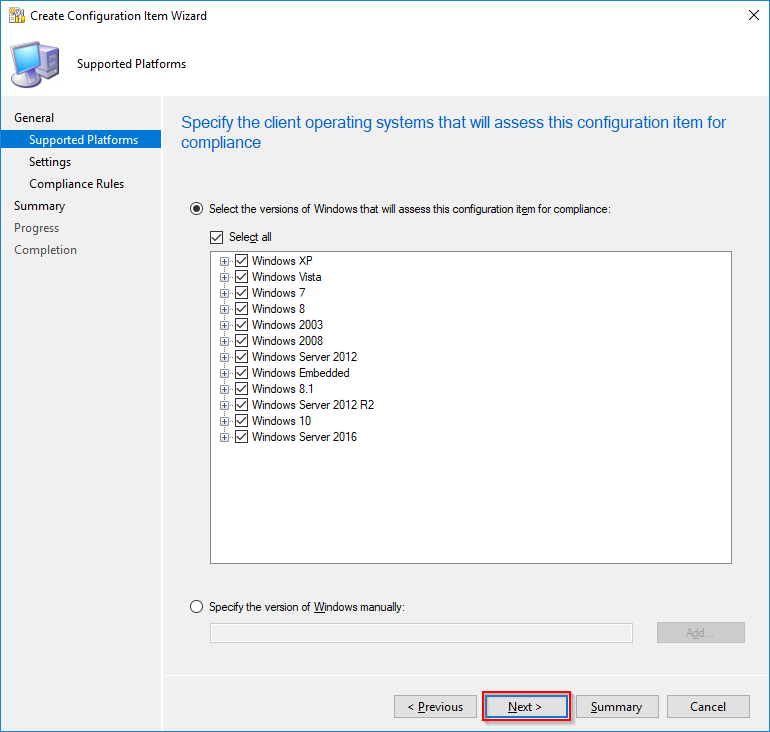
Task: Click the Summary button at bottom
Action: click(617, 706)
